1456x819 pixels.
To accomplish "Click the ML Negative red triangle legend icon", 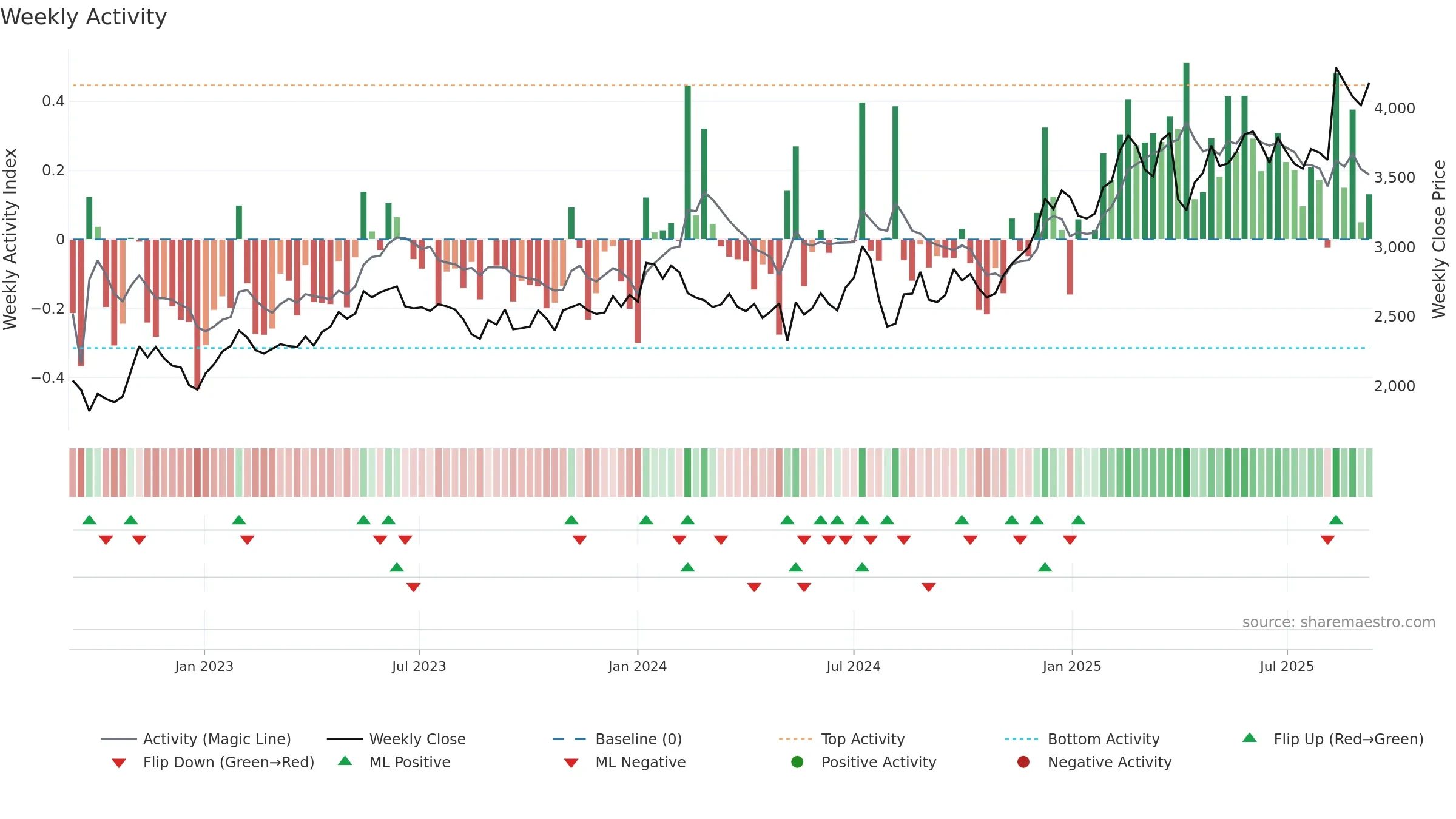I will click(571, 763).
